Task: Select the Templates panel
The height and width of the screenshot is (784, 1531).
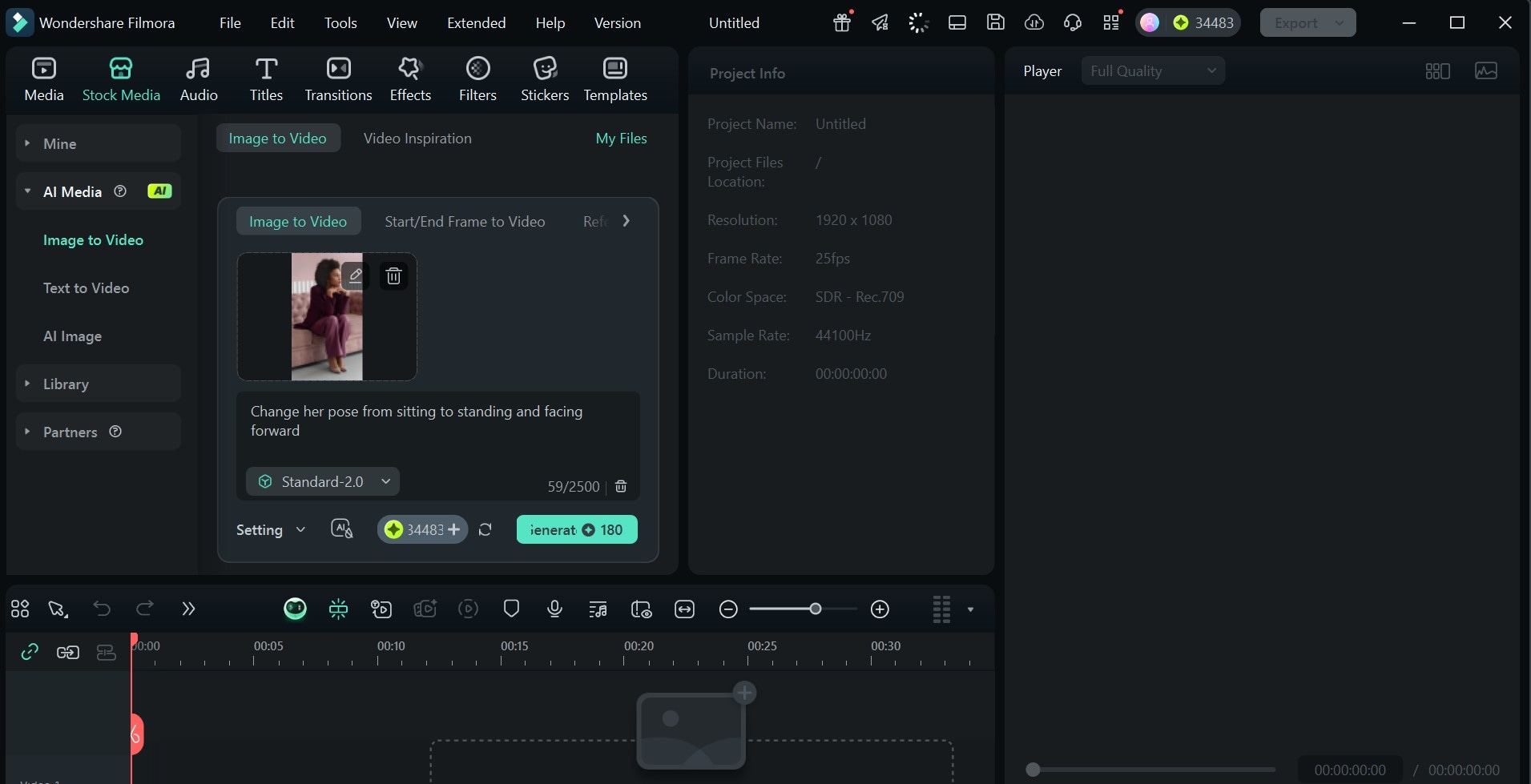Action: [x=614, y=78]
